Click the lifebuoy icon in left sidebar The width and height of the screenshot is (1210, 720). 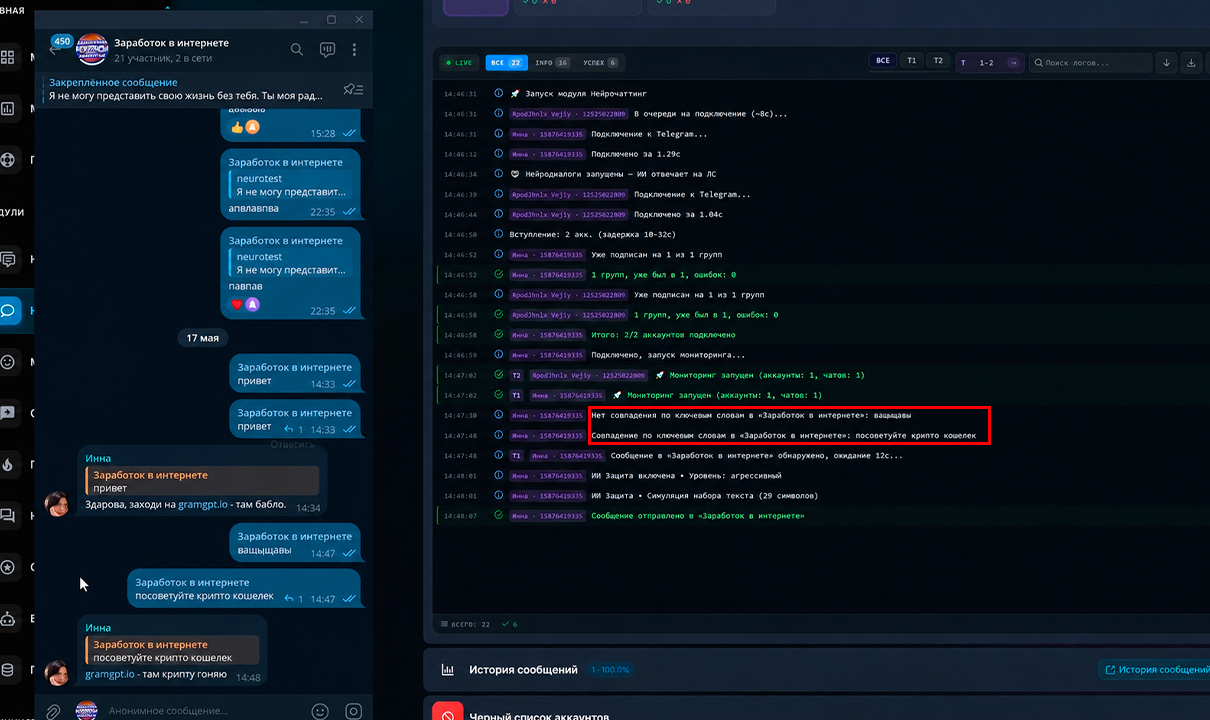tap(8, 160)
